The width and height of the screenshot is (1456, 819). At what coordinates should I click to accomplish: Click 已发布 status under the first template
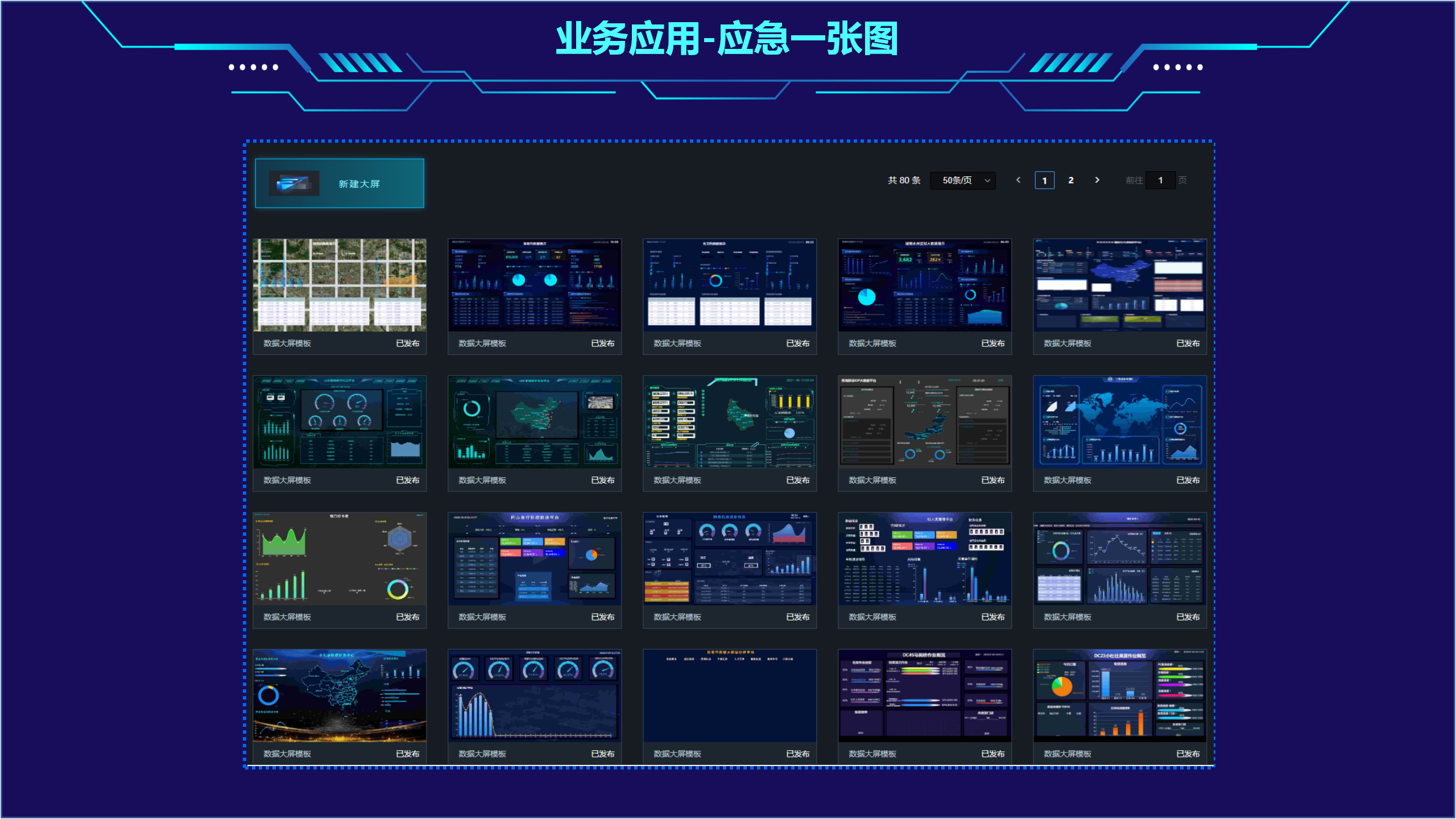click(x=407, y=344)
